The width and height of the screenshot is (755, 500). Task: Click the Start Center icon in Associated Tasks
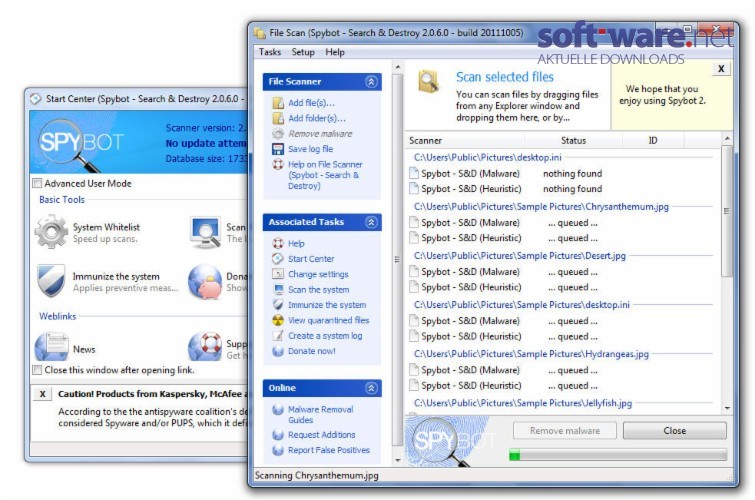click(278, 259)
